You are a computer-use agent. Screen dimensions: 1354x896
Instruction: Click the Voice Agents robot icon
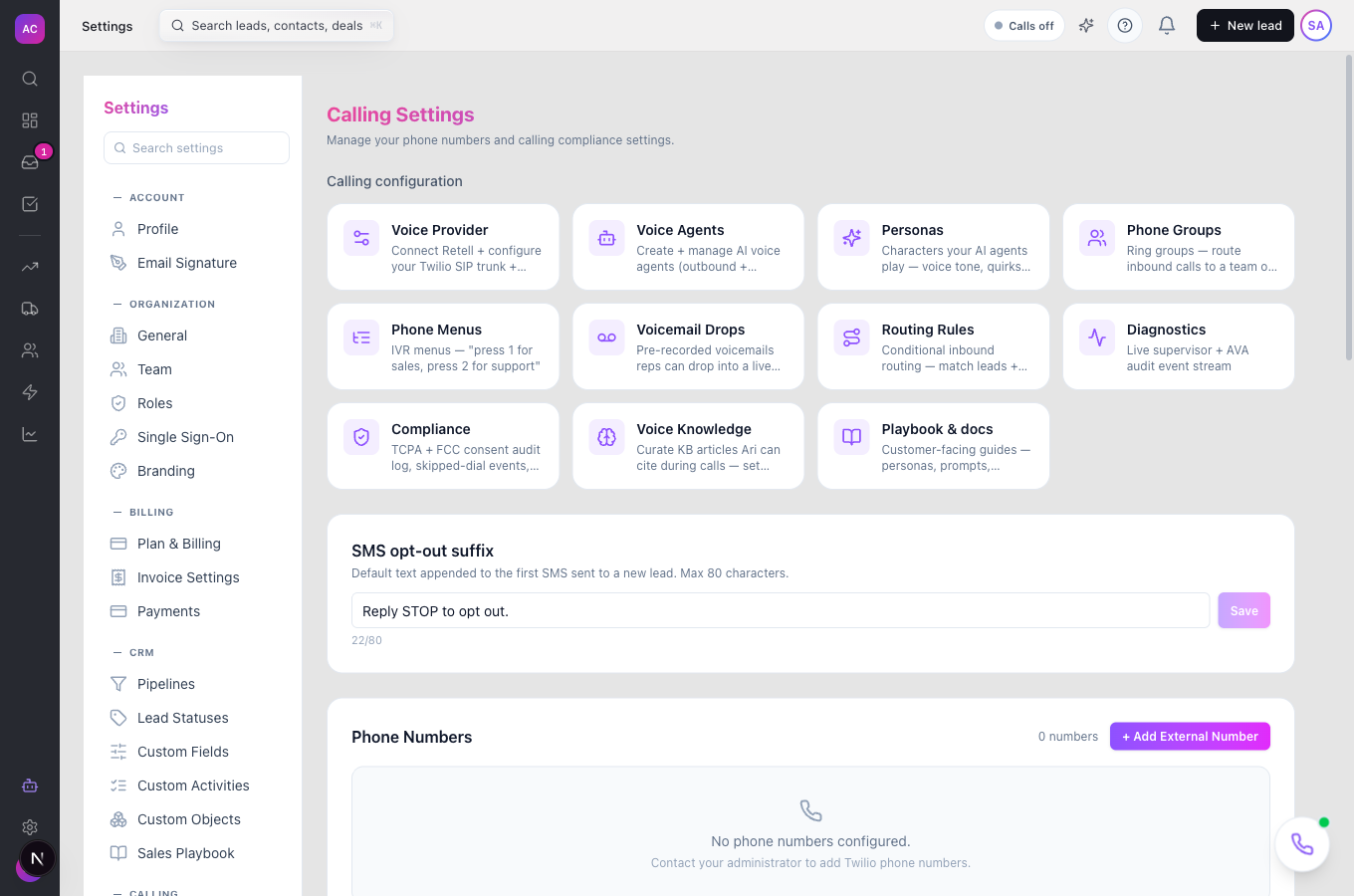coord(606,238)
